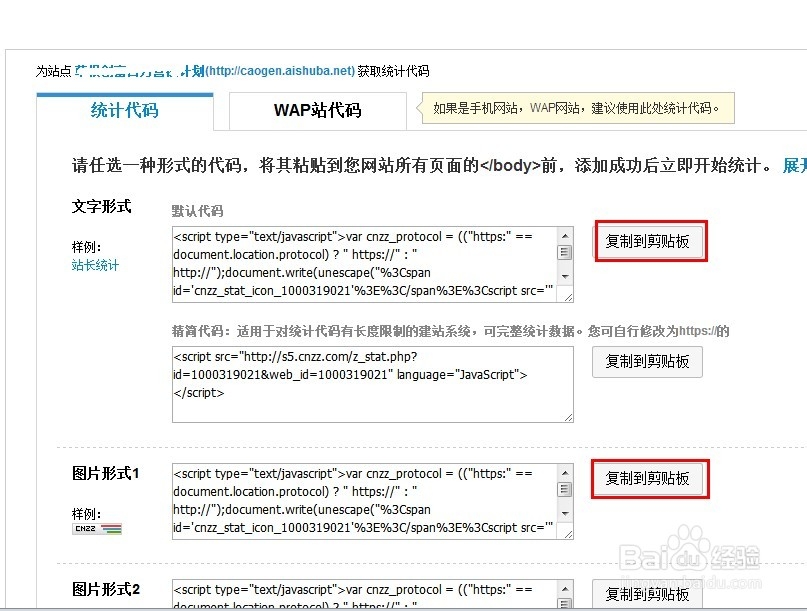The height and width of the screenshot is (611, 807).
Task: Click the resize grip of 图片形式1 textarea
Action: pos(568,534)
